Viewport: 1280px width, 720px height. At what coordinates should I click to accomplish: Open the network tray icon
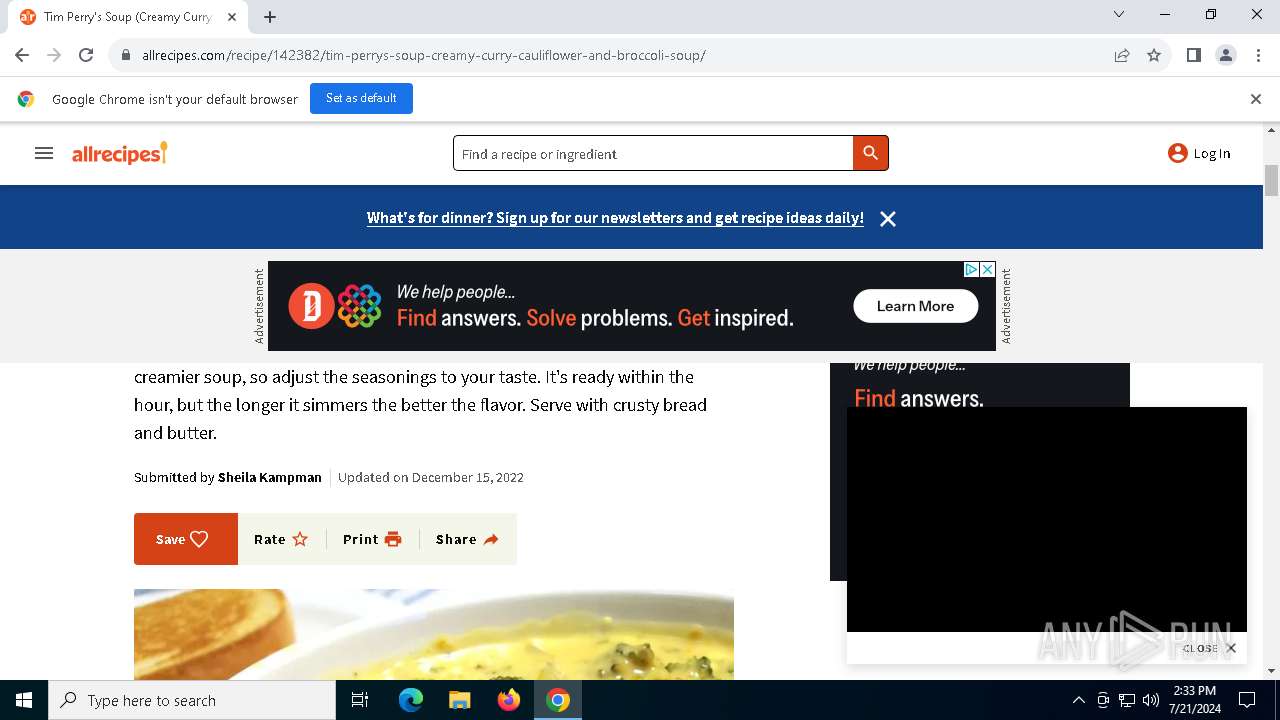pos(1127,700)
